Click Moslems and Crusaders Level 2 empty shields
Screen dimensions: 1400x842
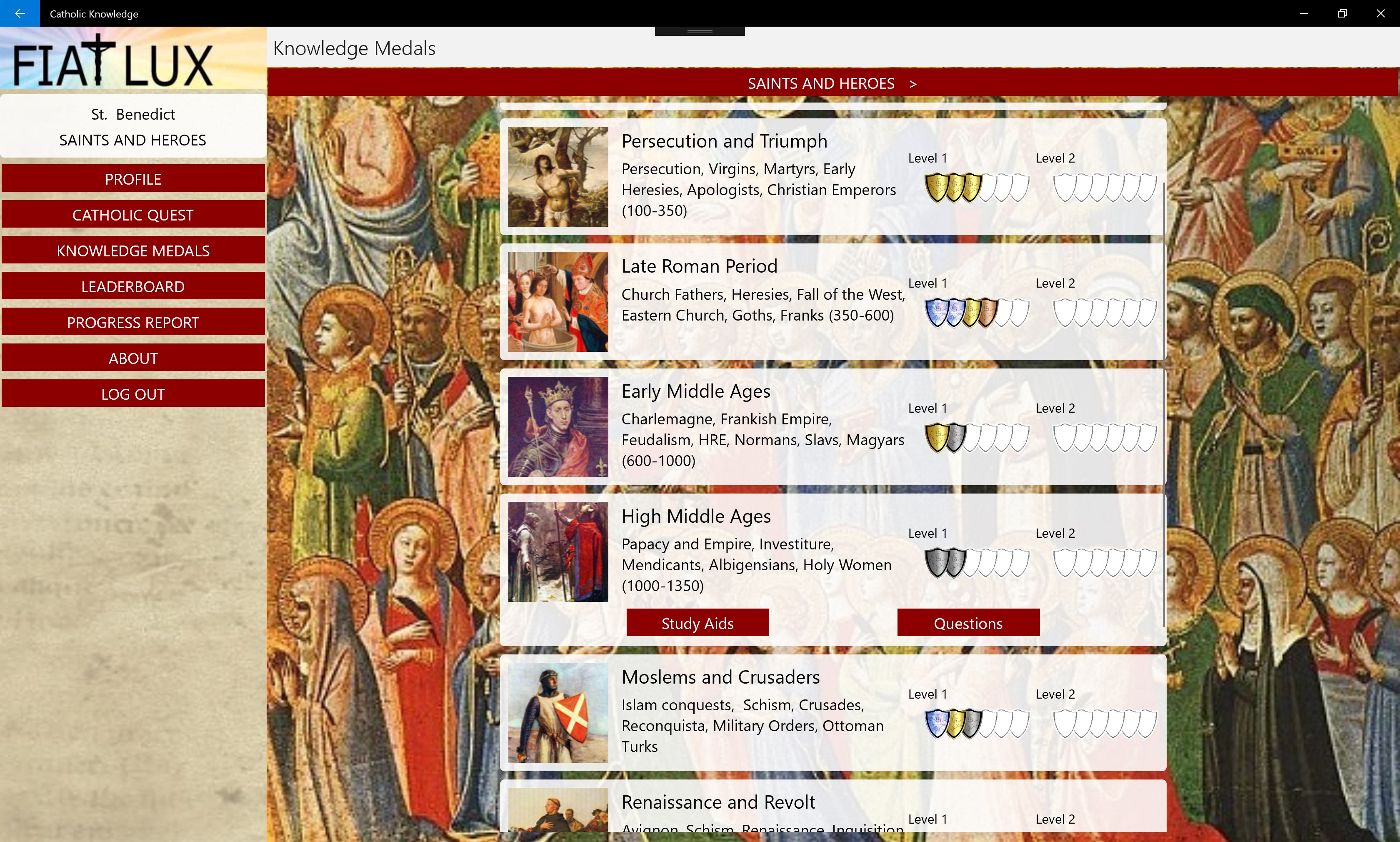pos(1104,724)
